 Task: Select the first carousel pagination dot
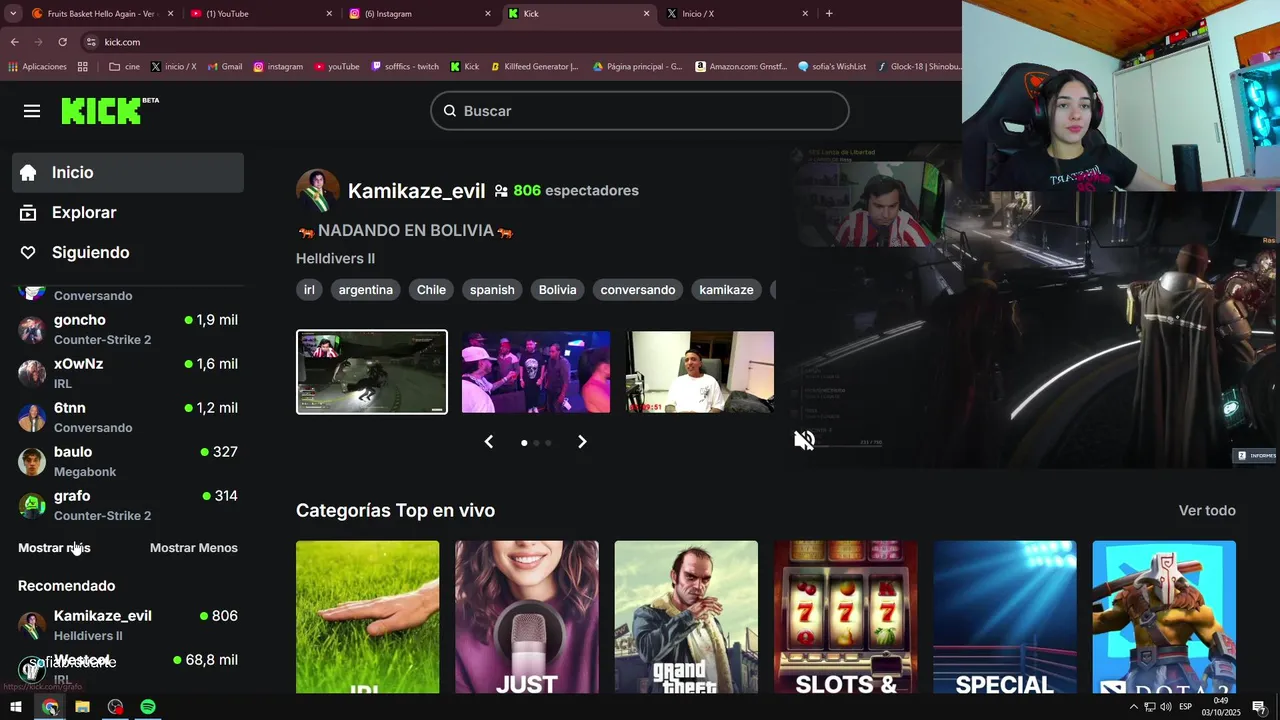524,442
